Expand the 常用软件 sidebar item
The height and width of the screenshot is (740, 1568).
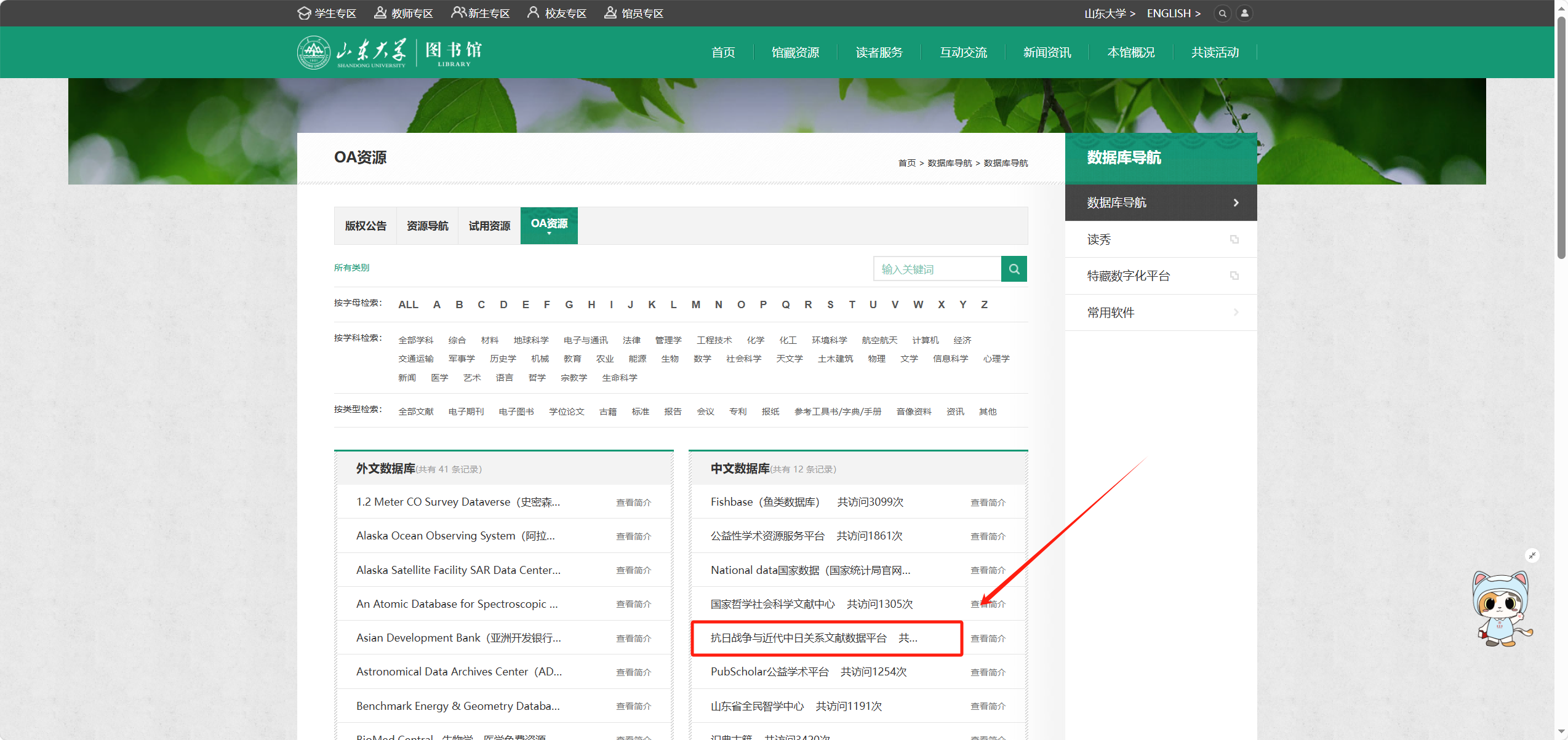tap(1161, 312)
